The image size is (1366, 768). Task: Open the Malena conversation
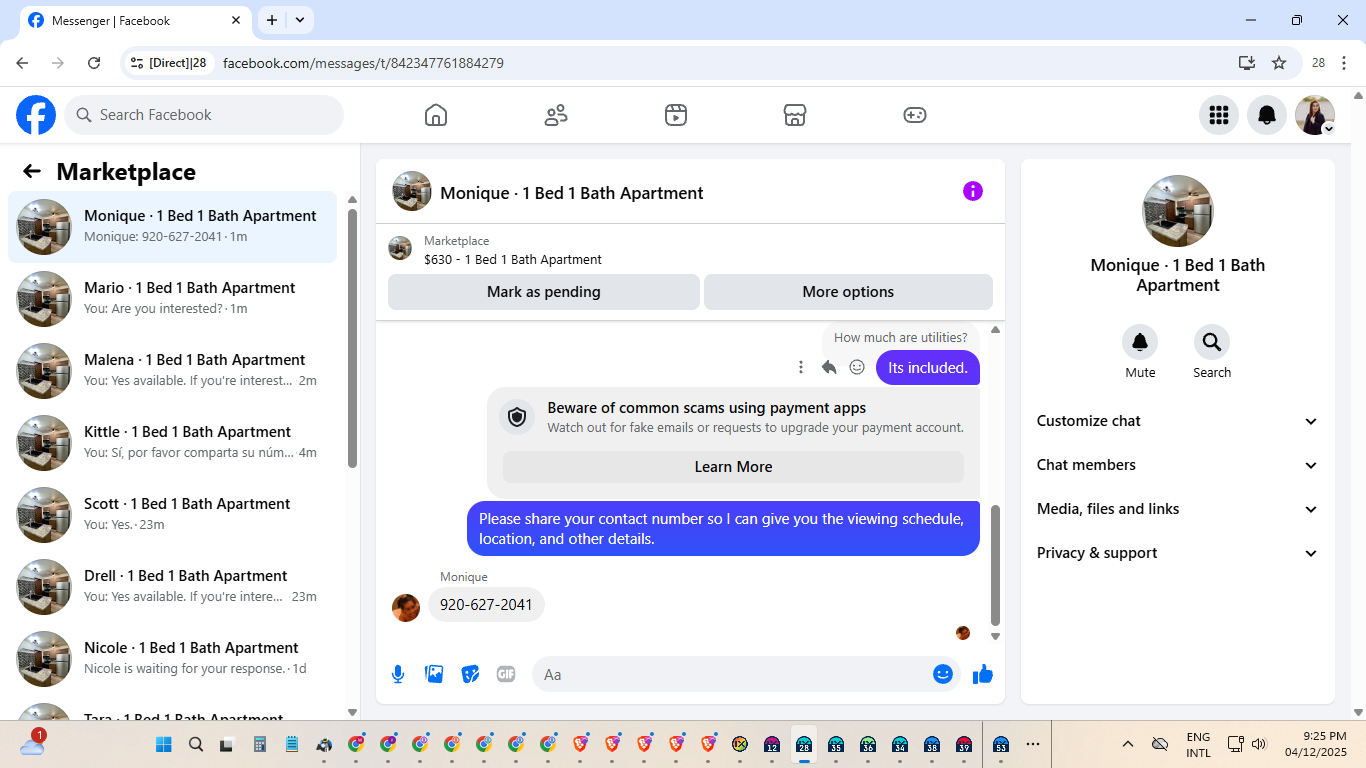click(173, 371)
